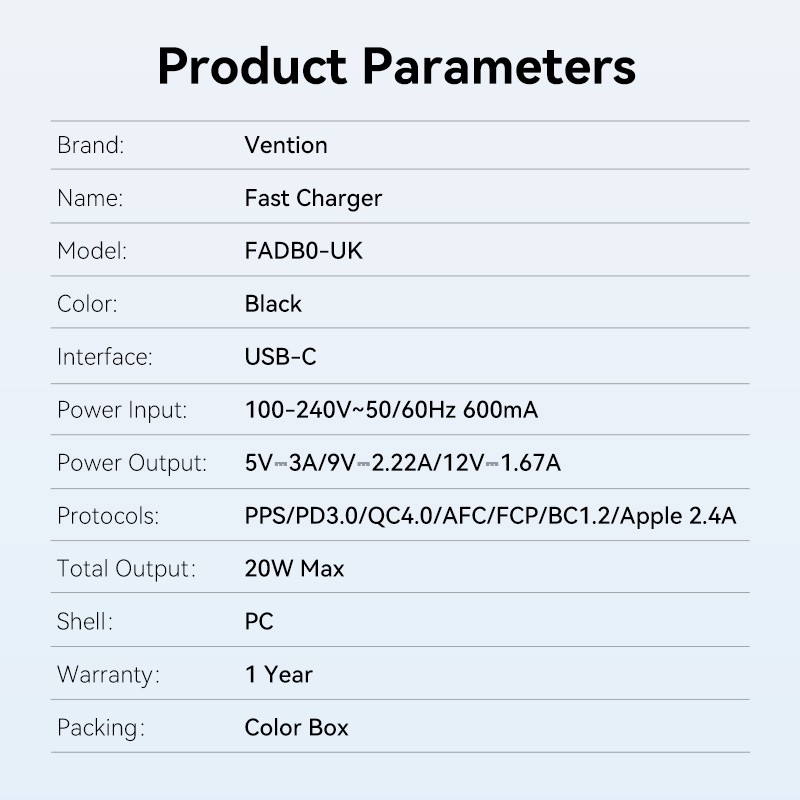The width and height of the screenshot is (800, 800).
Task: Click the Power Input label
Action: tap(122, 410)
